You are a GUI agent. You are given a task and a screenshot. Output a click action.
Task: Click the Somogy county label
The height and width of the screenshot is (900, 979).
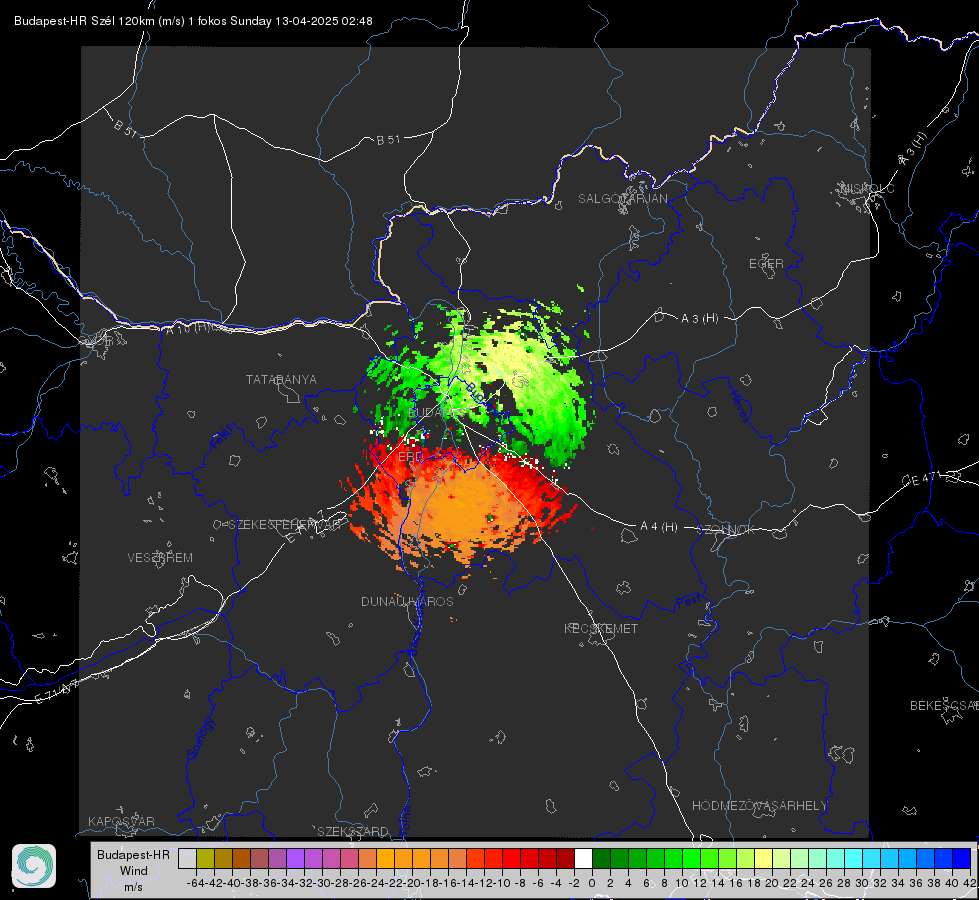pyautogui.click(x=201, y=738)
